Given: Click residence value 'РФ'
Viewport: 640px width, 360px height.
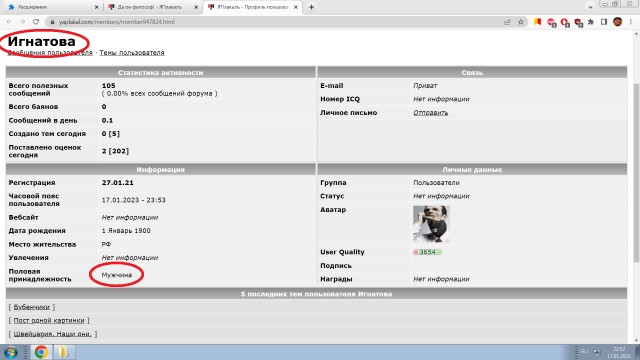Looking at the screenshot, I should click(x=106, y=244).
